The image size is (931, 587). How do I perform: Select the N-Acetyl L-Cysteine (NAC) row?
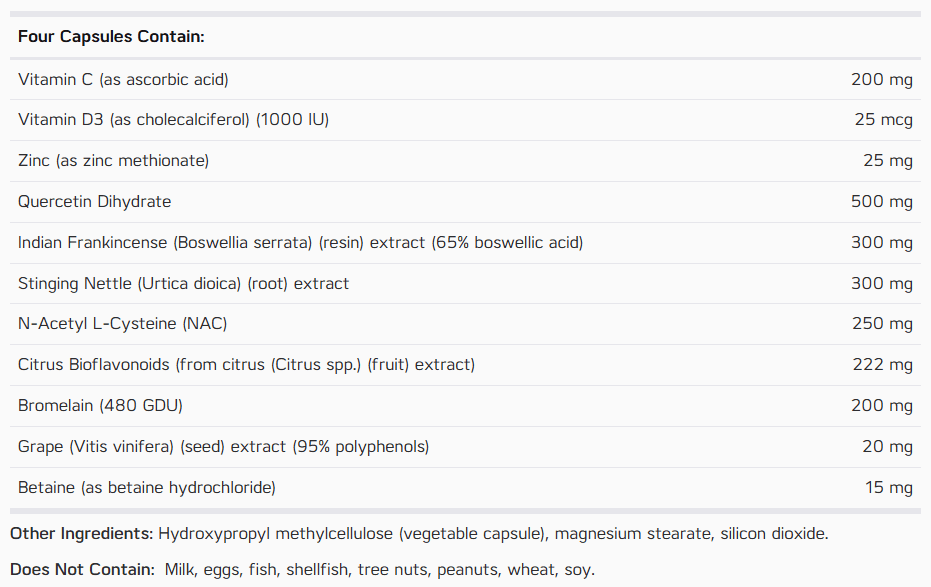(x=466, y=324)
